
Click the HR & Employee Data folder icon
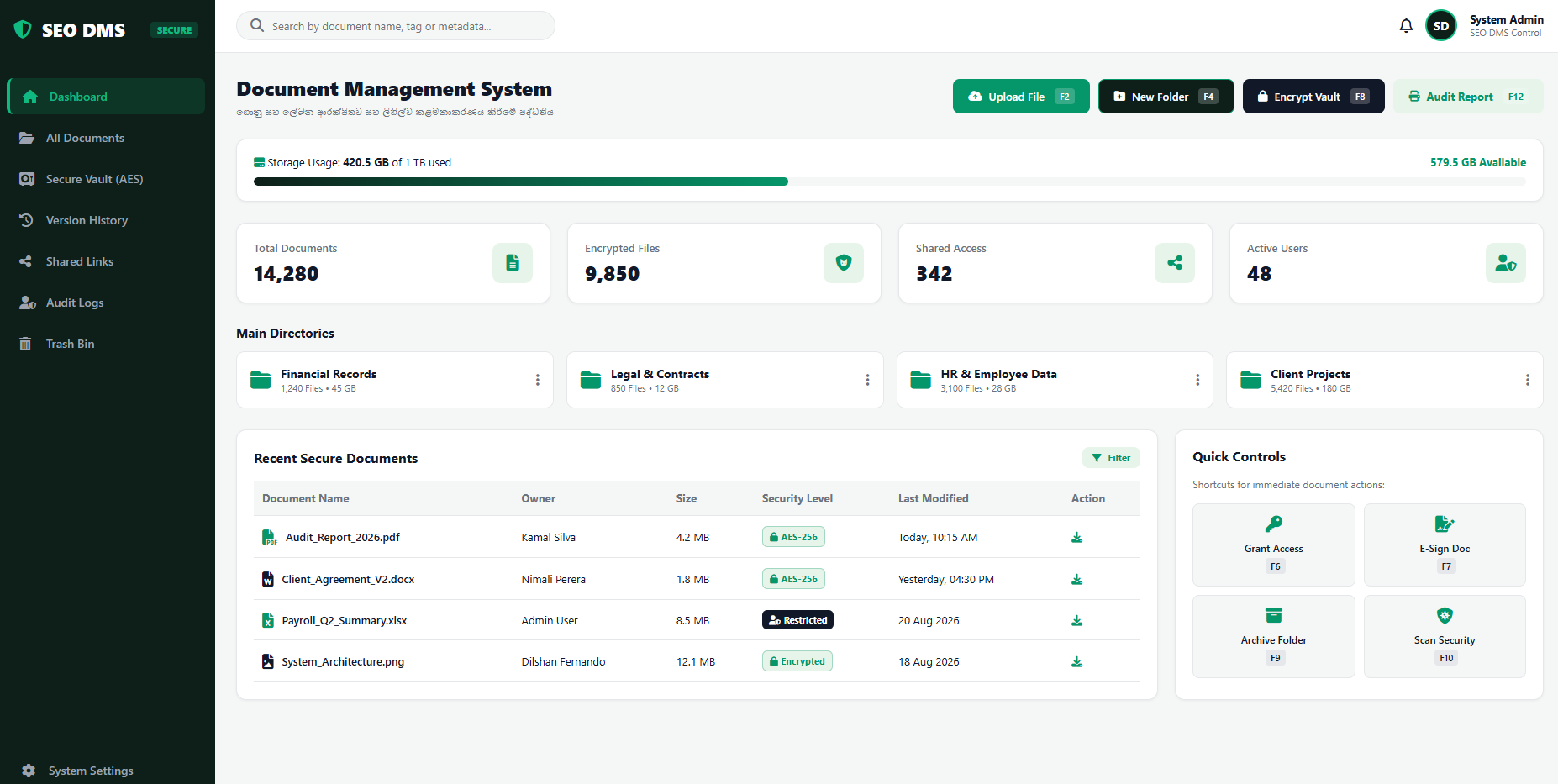point(921,380)
